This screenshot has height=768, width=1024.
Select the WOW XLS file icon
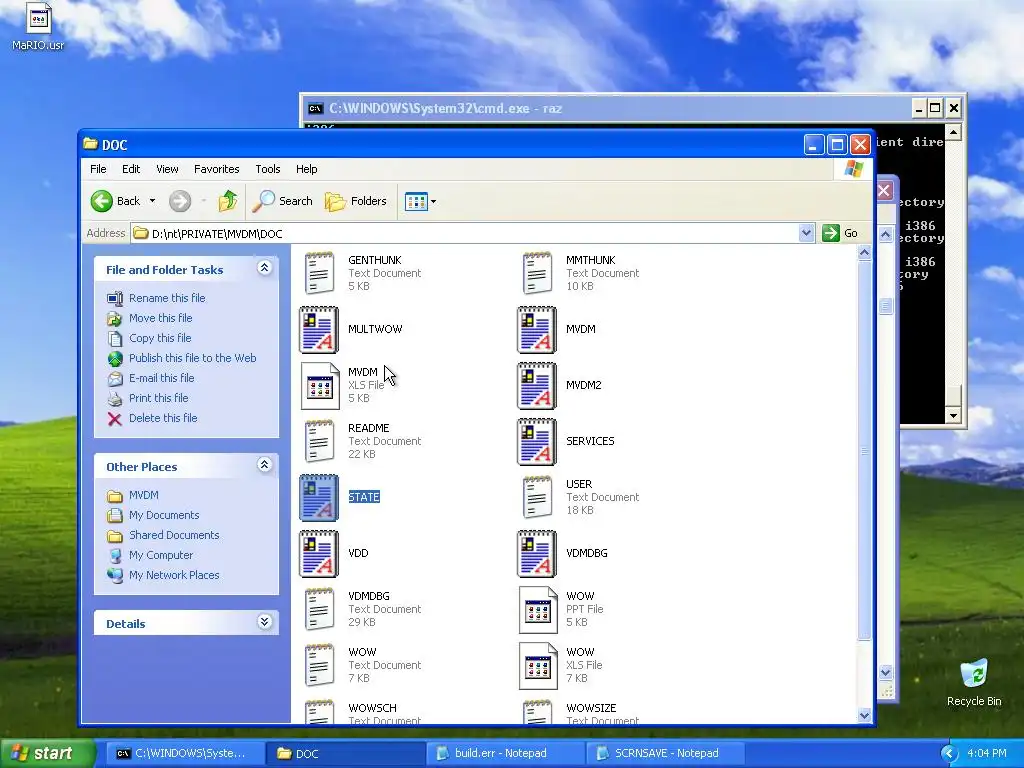(538, 666)
